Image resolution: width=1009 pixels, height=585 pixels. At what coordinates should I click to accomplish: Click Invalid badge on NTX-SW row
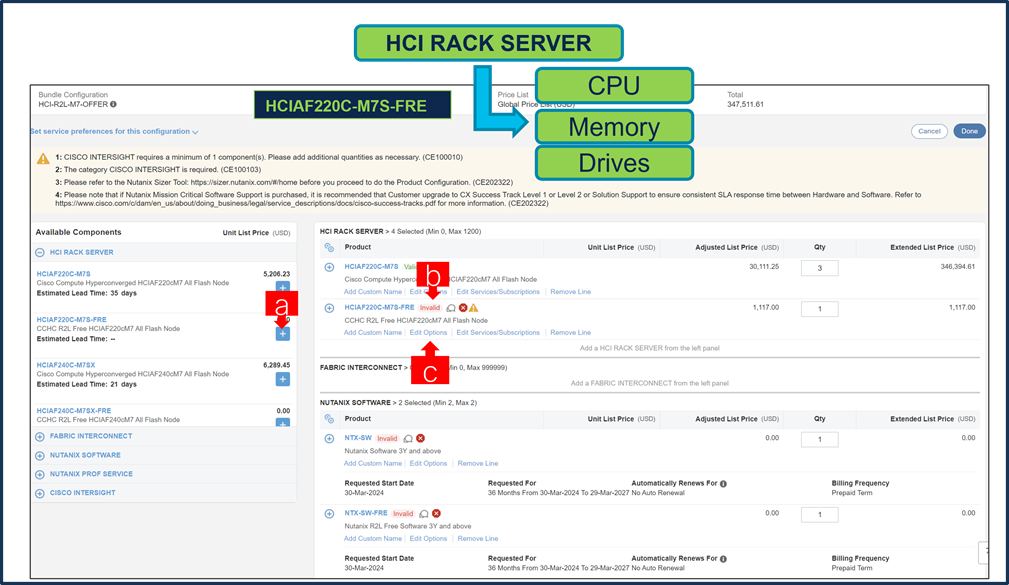click(x=387, y=439)
